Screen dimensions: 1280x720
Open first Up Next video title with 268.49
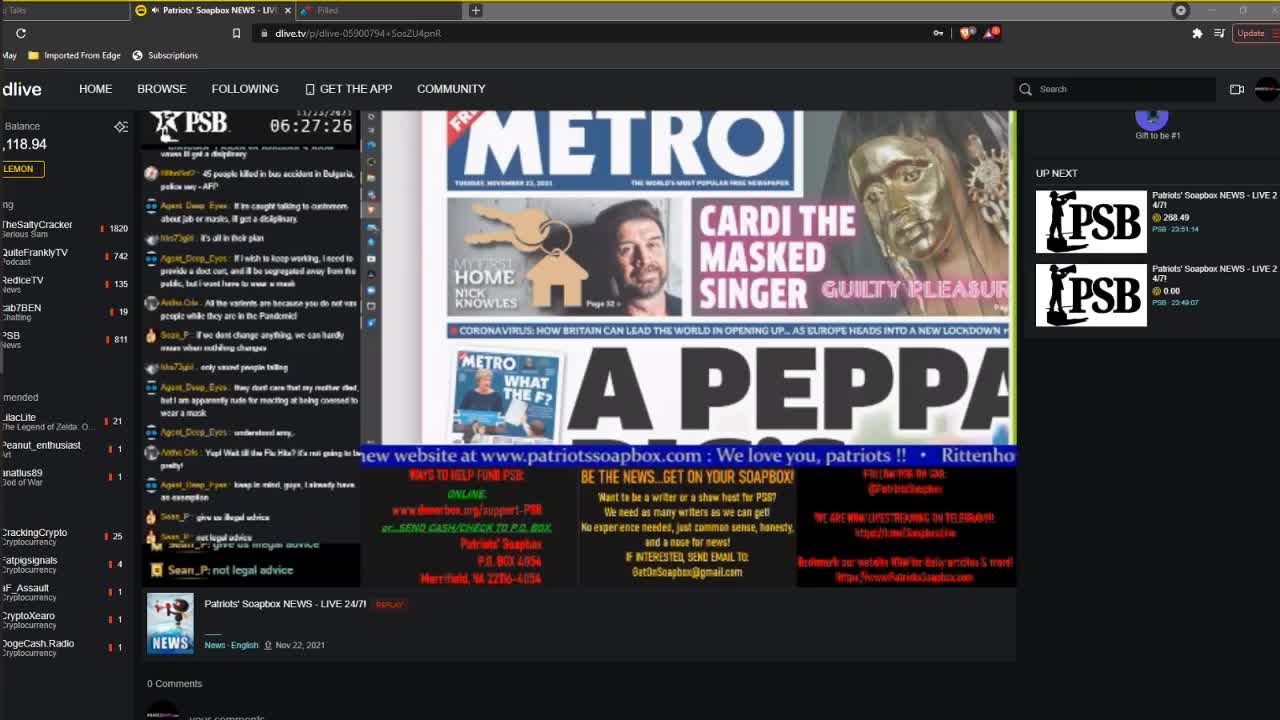(1214, 200)
